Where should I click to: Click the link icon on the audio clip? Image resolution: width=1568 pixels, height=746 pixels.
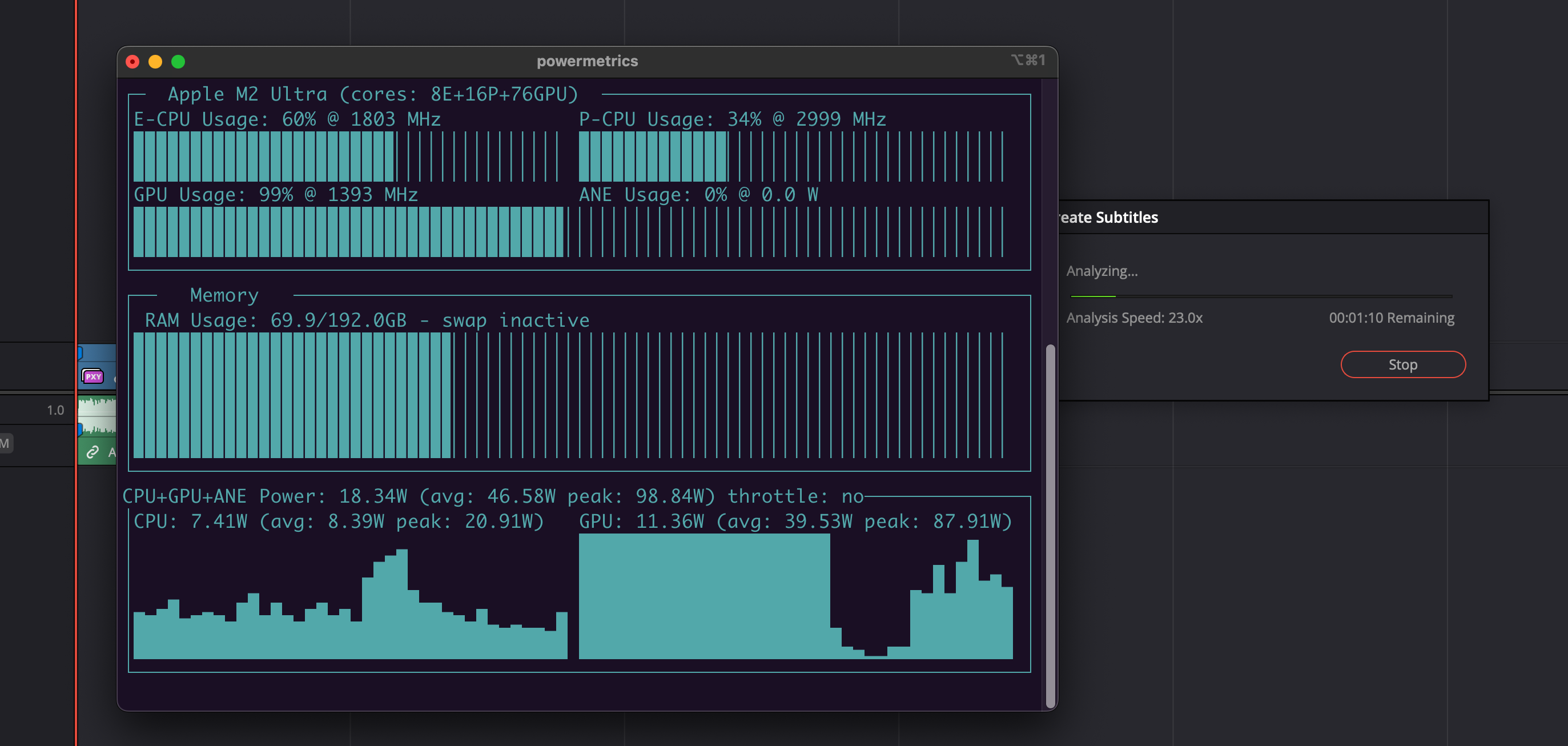click(93, 452)
